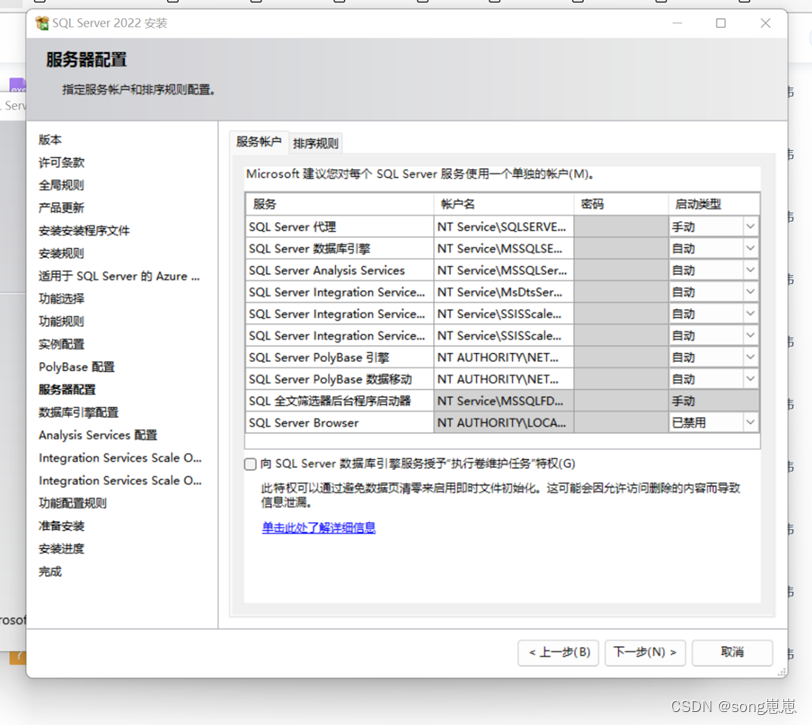The image size is (812, 725).
Task: Select the 产品更新 step in the sidebar
Action: (61, 208)
